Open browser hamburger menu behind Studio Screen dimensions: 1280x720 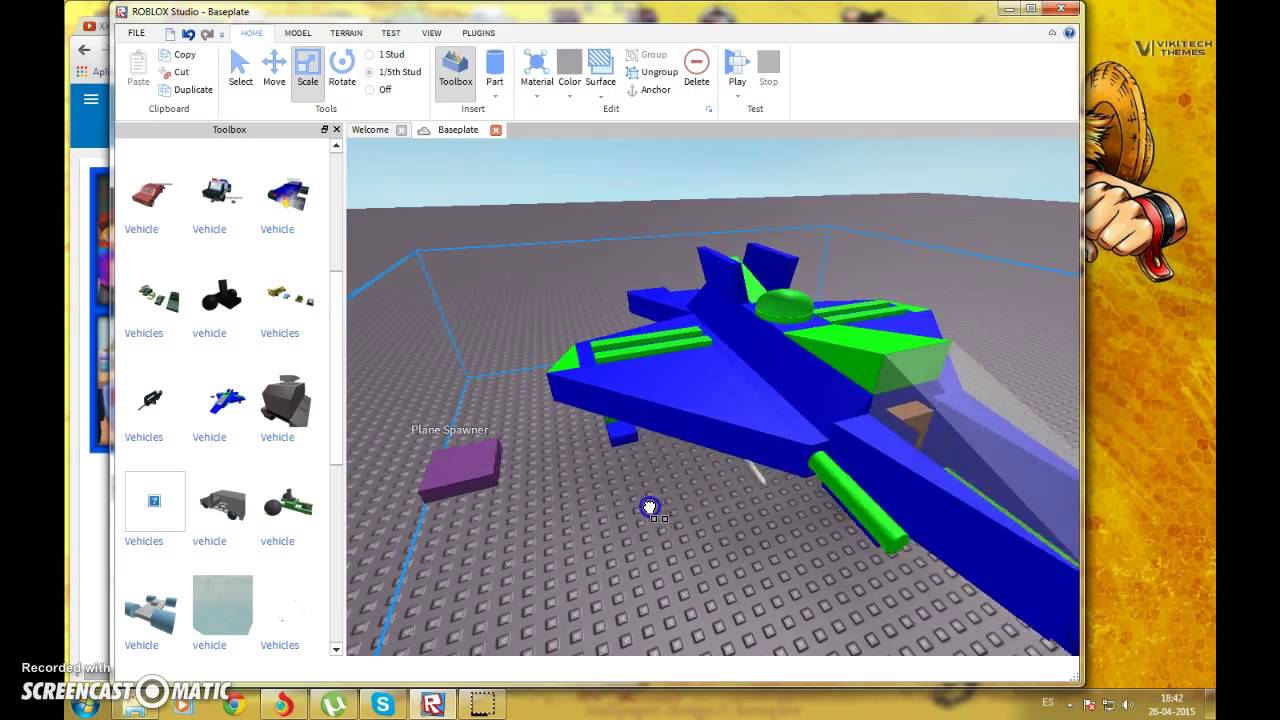[91, 99]
